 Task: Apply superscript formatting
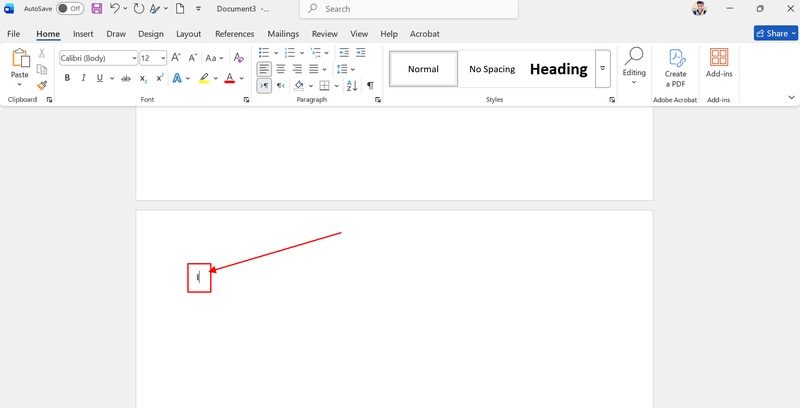pyautogui.click(x=160, y=78)
